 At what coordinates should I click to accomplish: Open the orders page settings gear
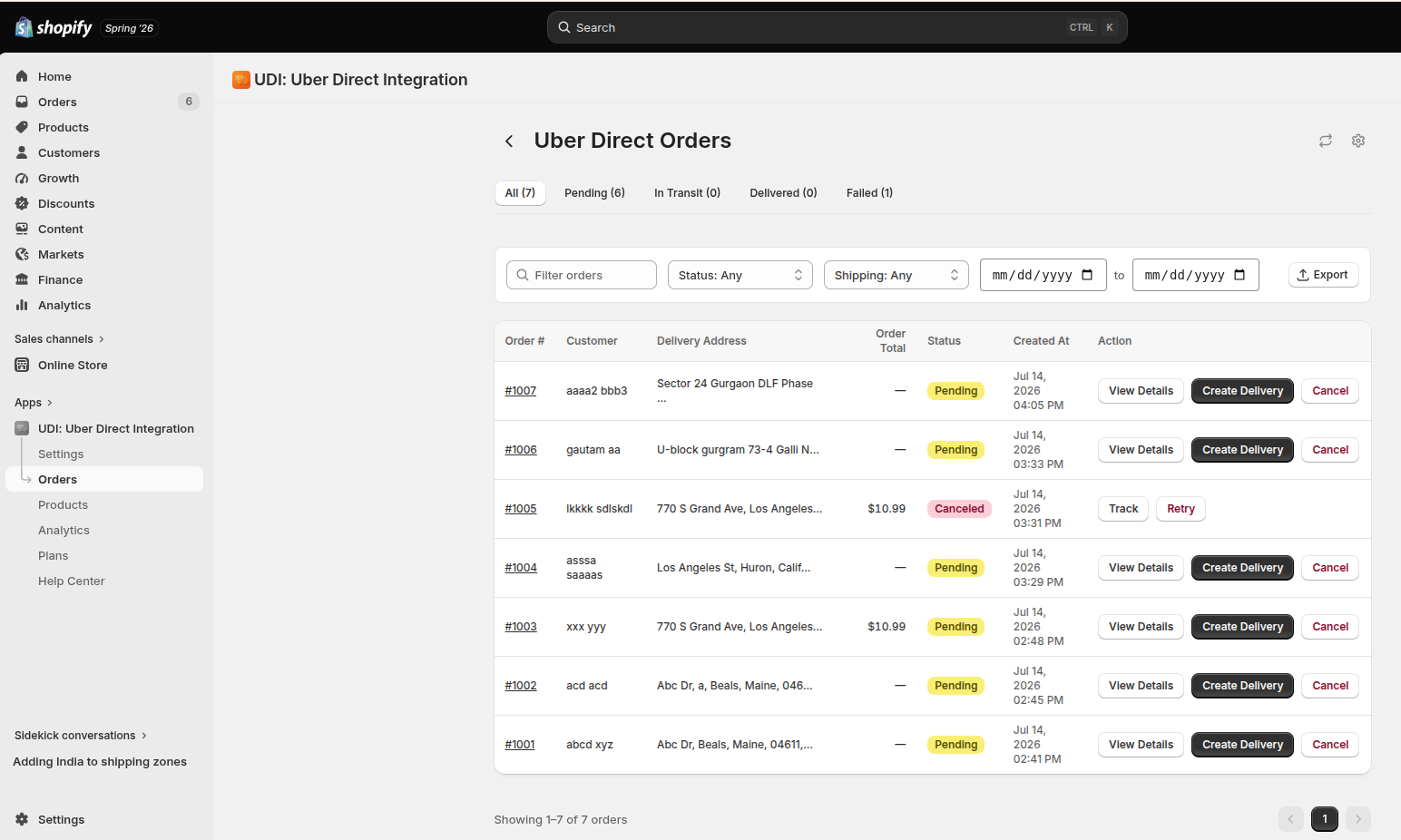point(1358,141)
